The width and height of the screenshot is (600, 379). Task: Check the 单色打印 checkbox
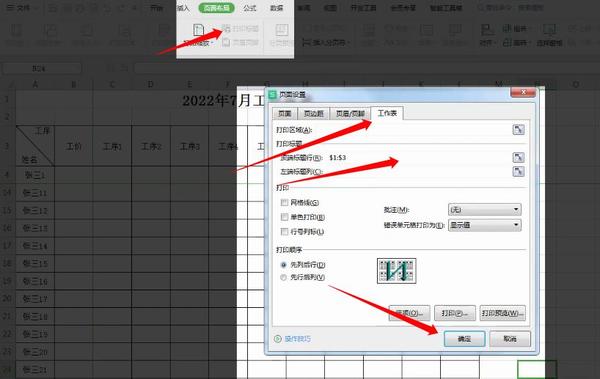point(284,217)
